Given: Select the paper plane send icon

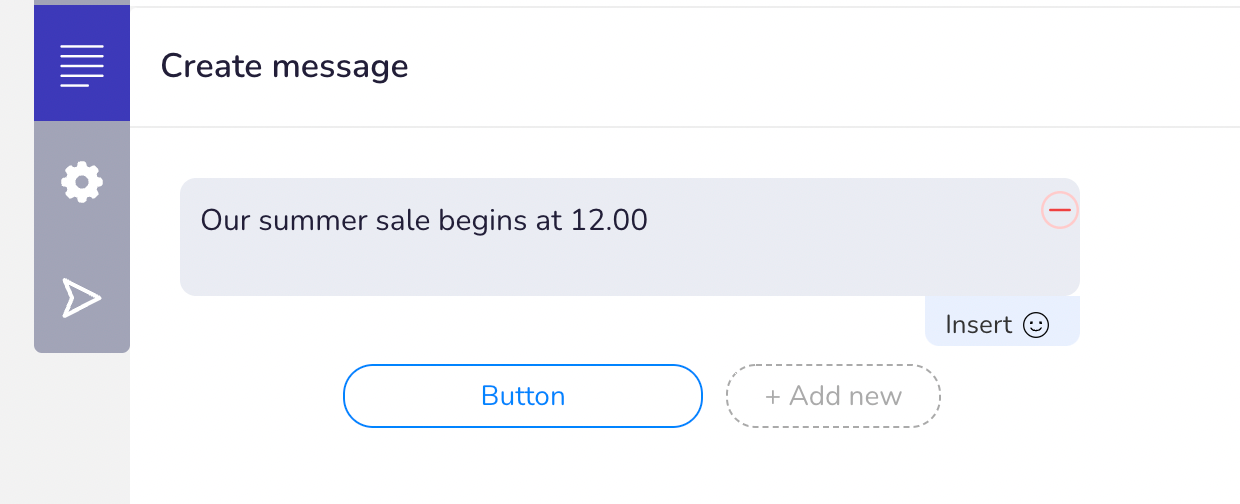Looking at the screenshot, I should tap(82, 298).
